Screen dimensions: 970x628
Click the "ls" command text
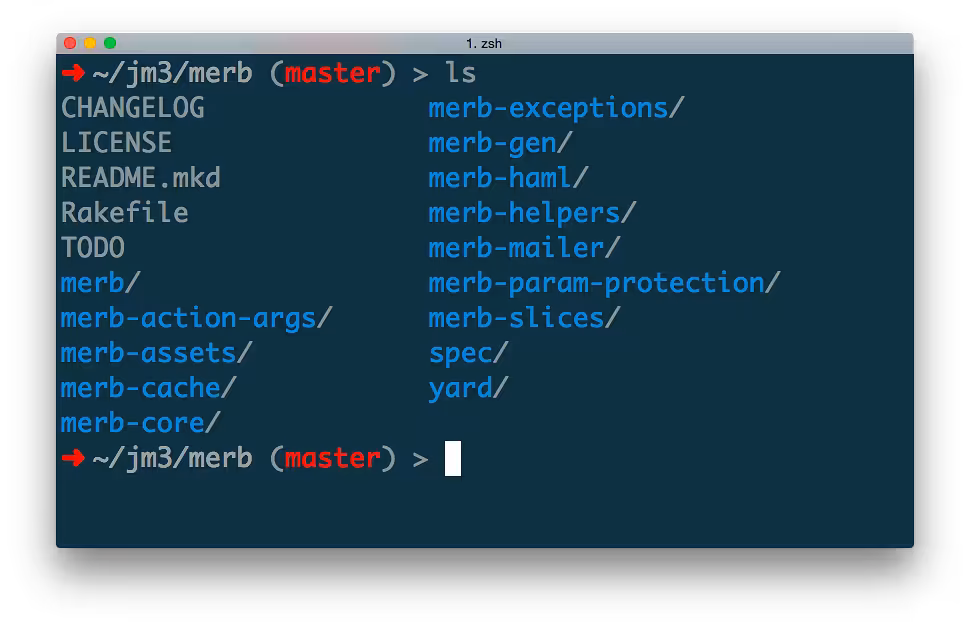coord(461,73)
